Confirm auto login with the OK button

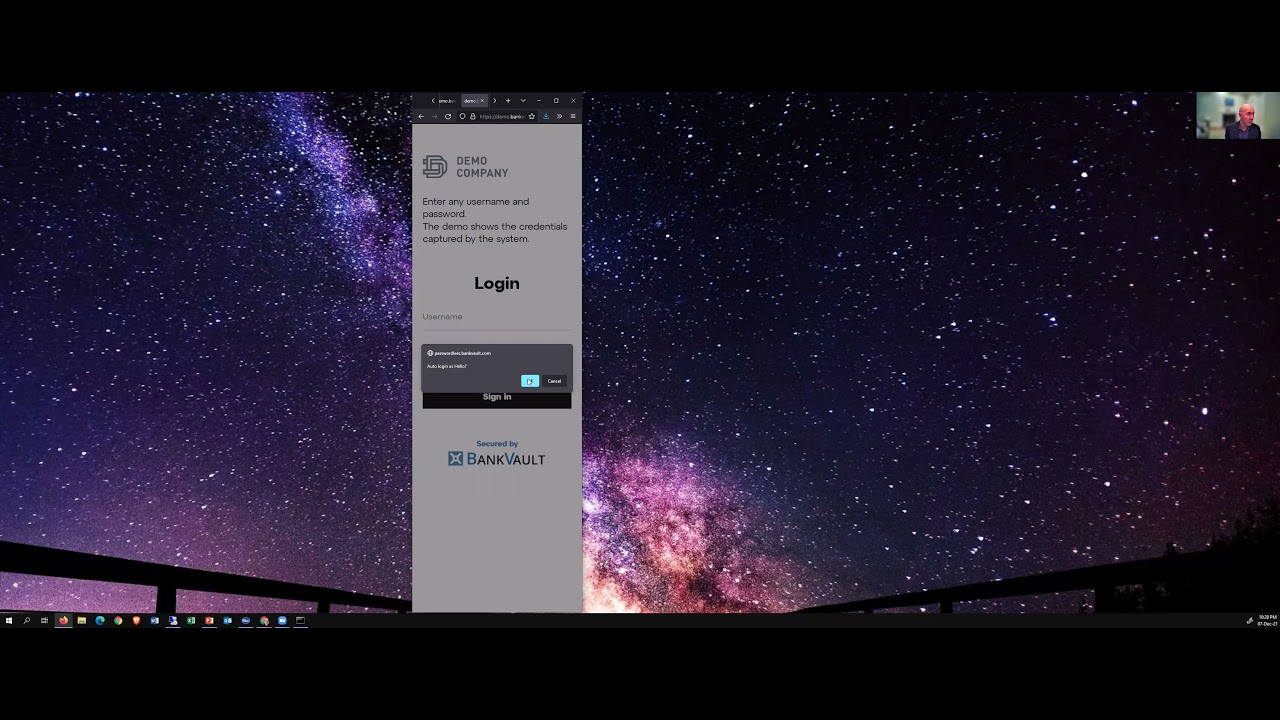[530, 381]
